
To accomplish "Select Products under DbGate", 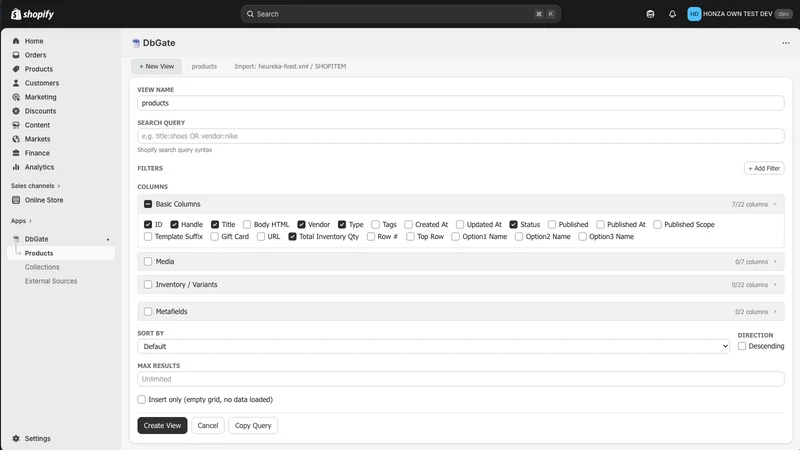I will 39,253.
